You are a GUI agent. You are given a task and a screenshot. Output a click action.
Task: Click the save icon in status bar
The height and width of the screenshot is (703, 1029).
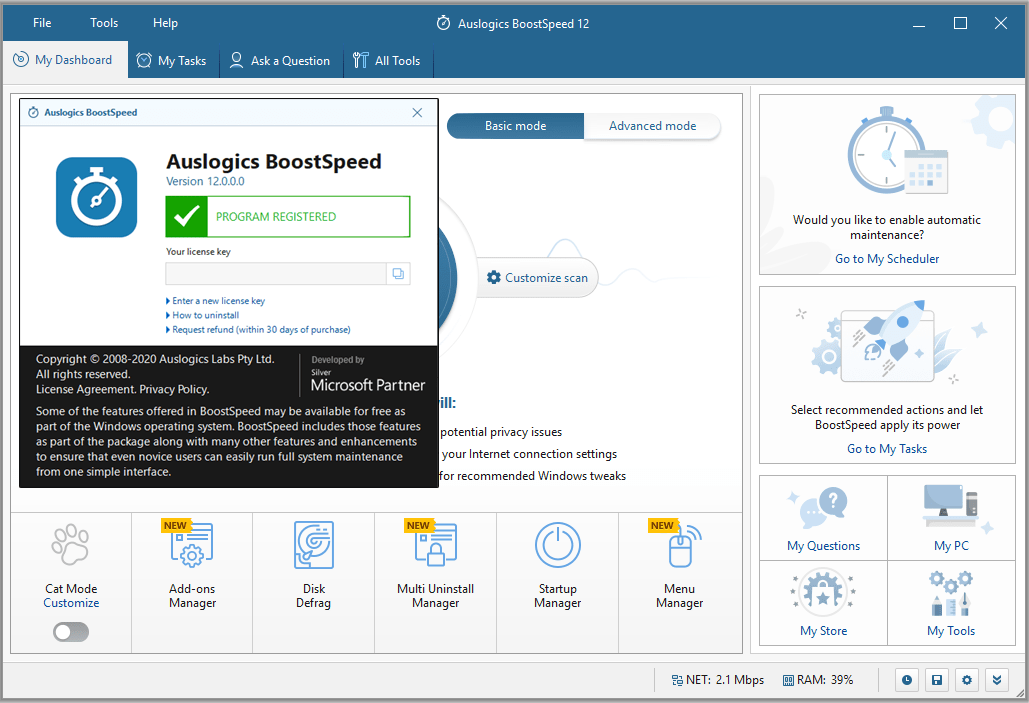pyautogui.click(x=937, y=680)
